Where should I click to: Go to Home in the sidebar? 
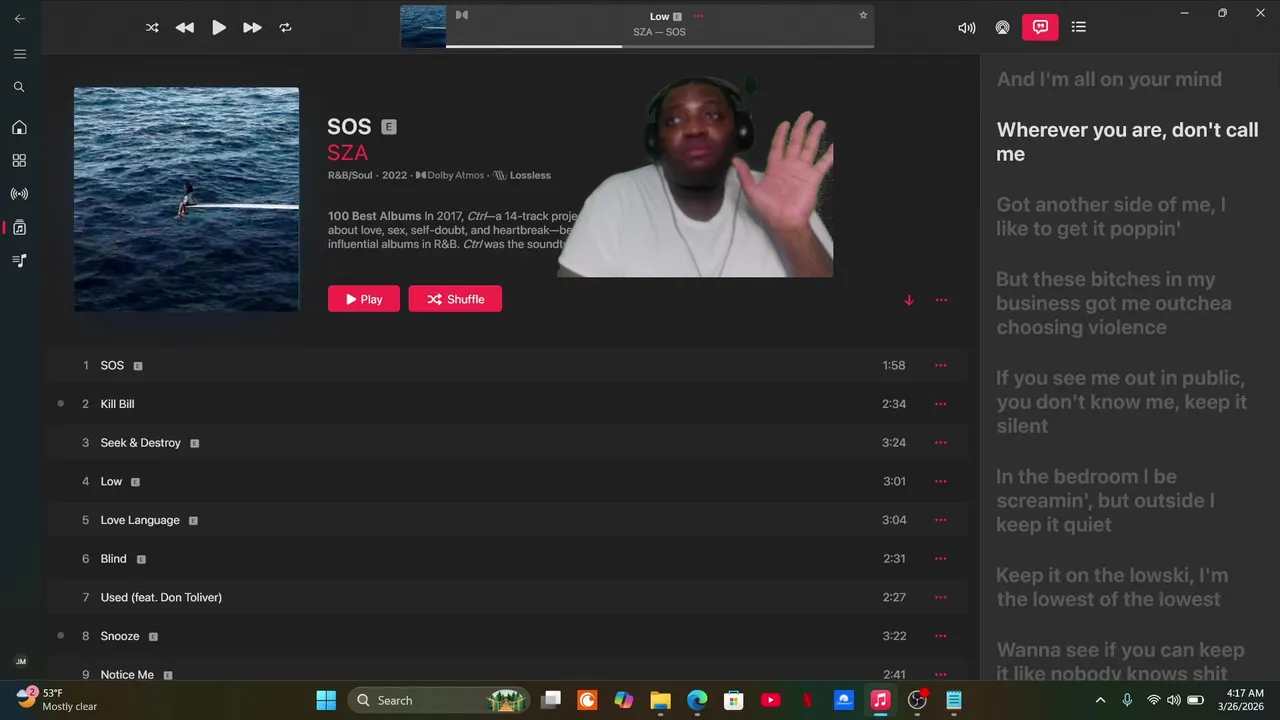(x=19, y=127)
